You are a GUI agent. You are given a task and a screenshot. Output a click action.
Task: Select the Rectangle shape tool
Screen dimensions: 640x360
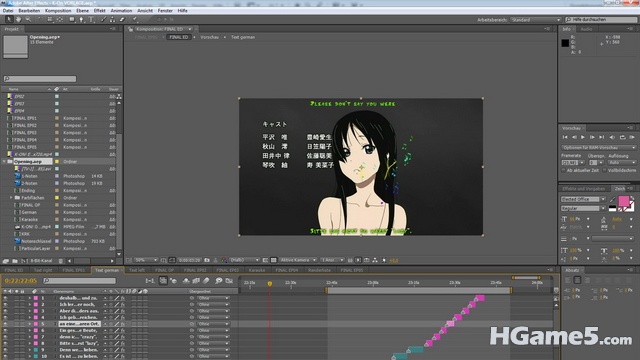pyautogui.click(x=72, y=19)
